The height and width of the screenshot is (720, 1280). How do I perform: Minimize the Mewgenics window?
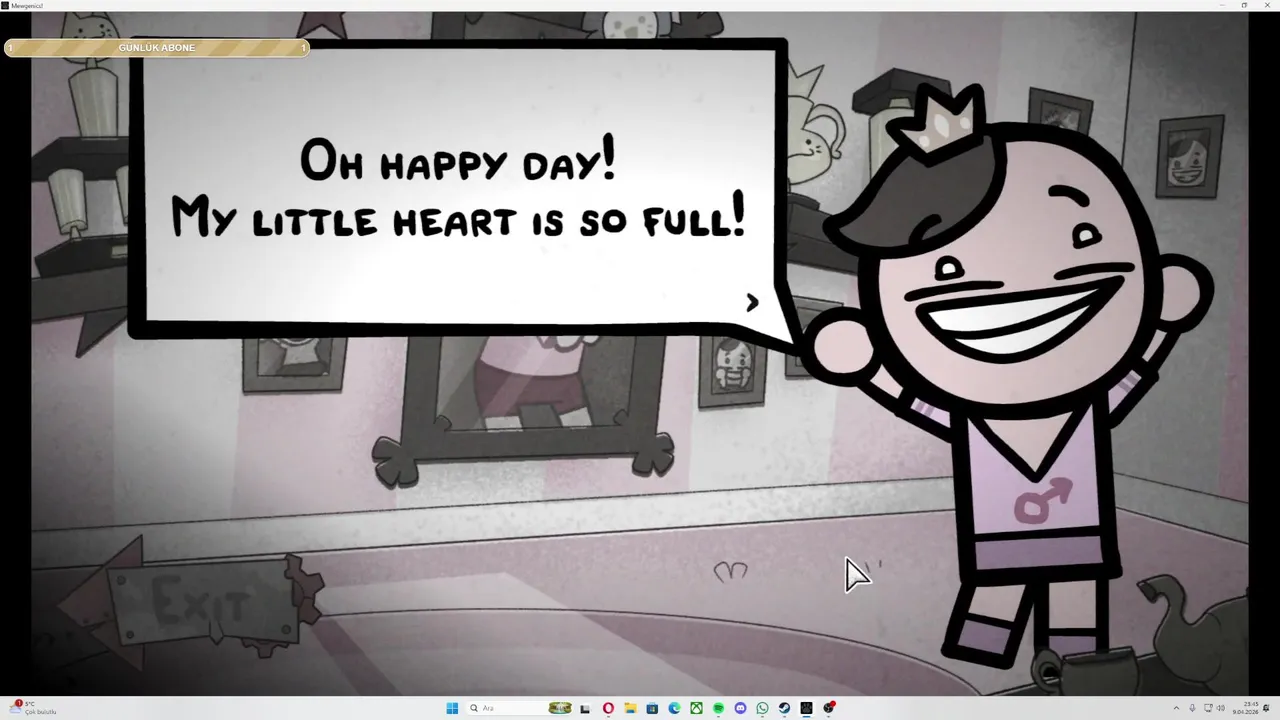[1222, 5]
